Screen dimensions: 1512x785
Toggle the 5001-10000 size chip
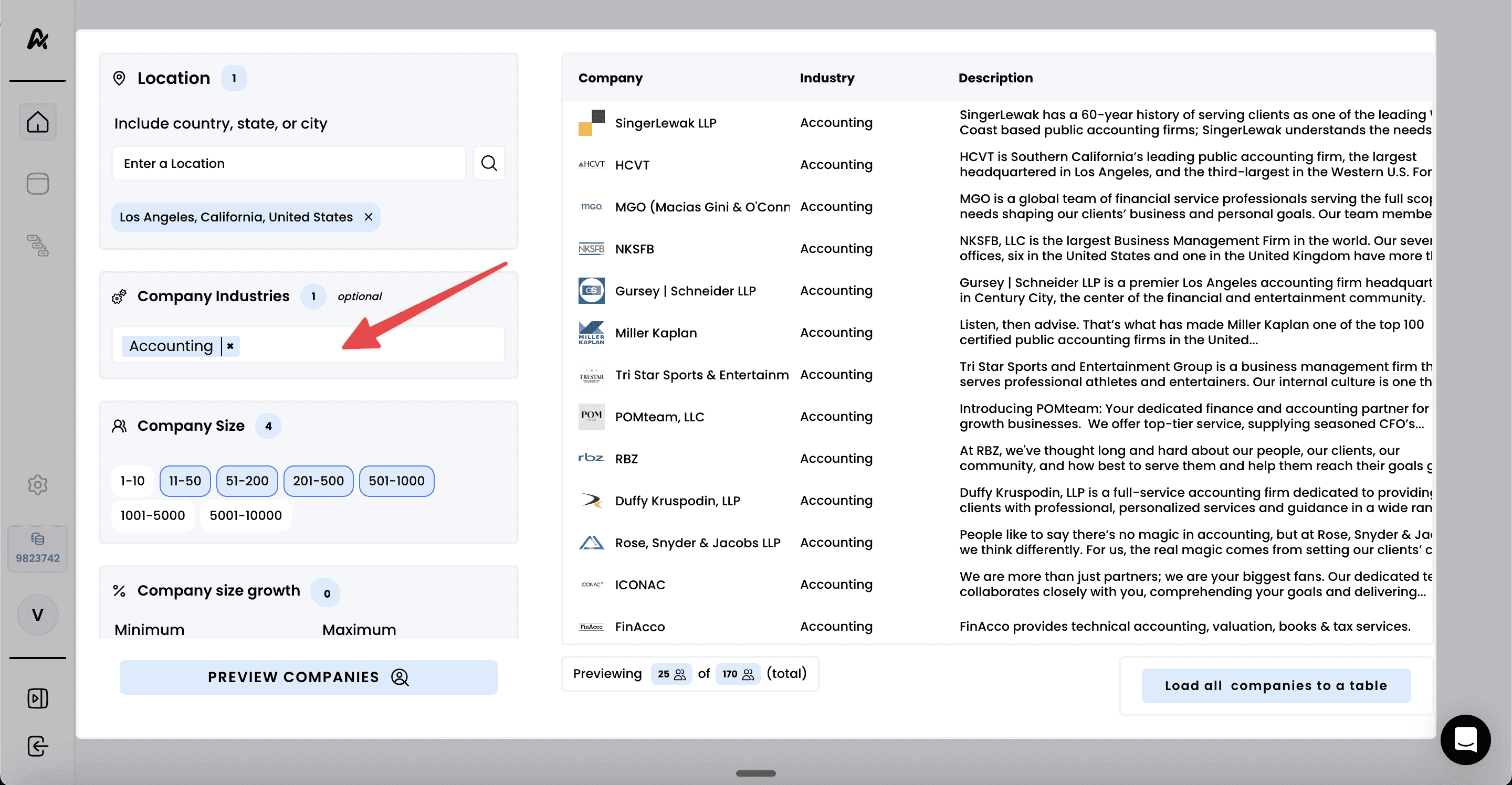(245, 515)
